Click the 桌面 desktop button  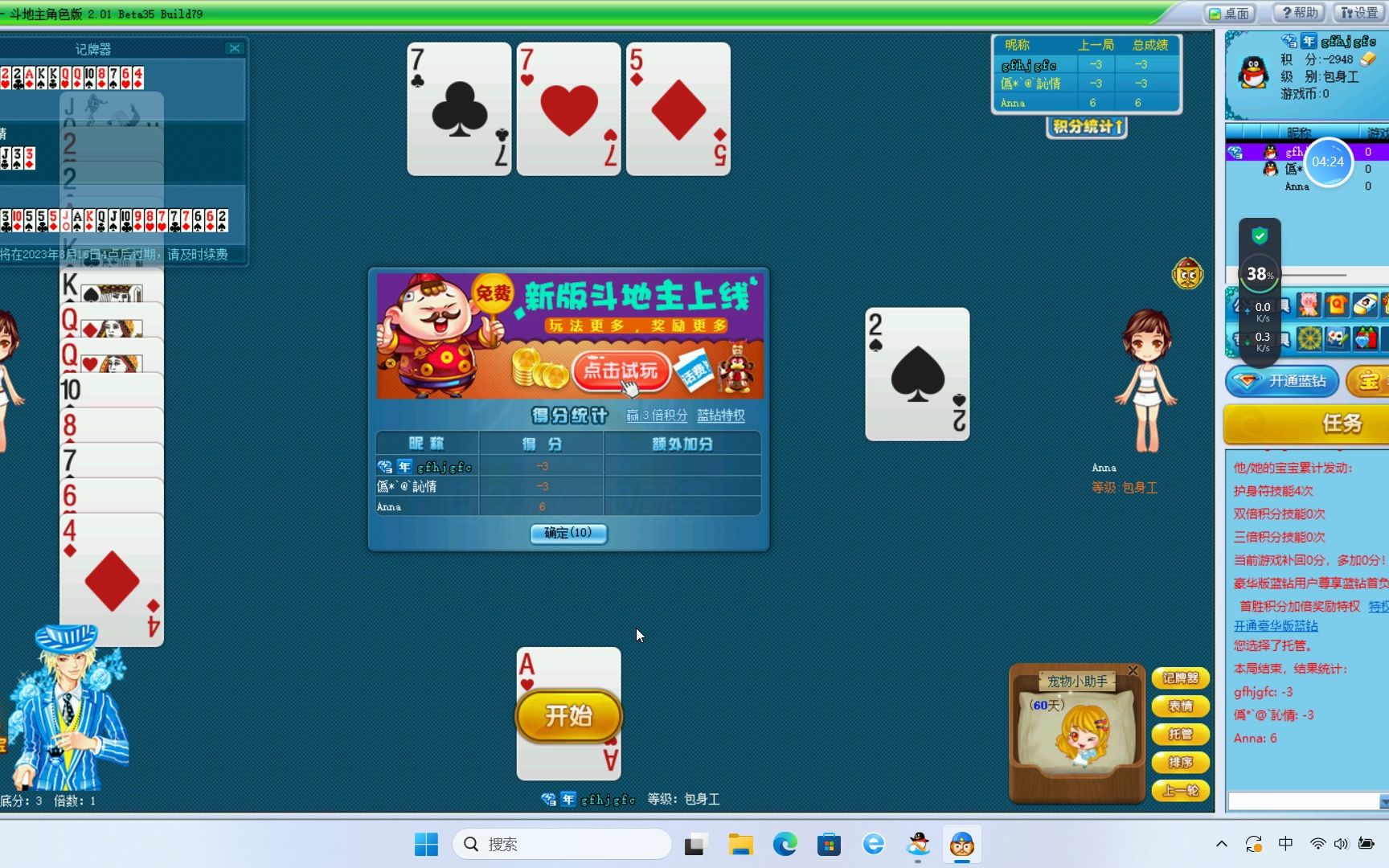[x=1230, y=13]
